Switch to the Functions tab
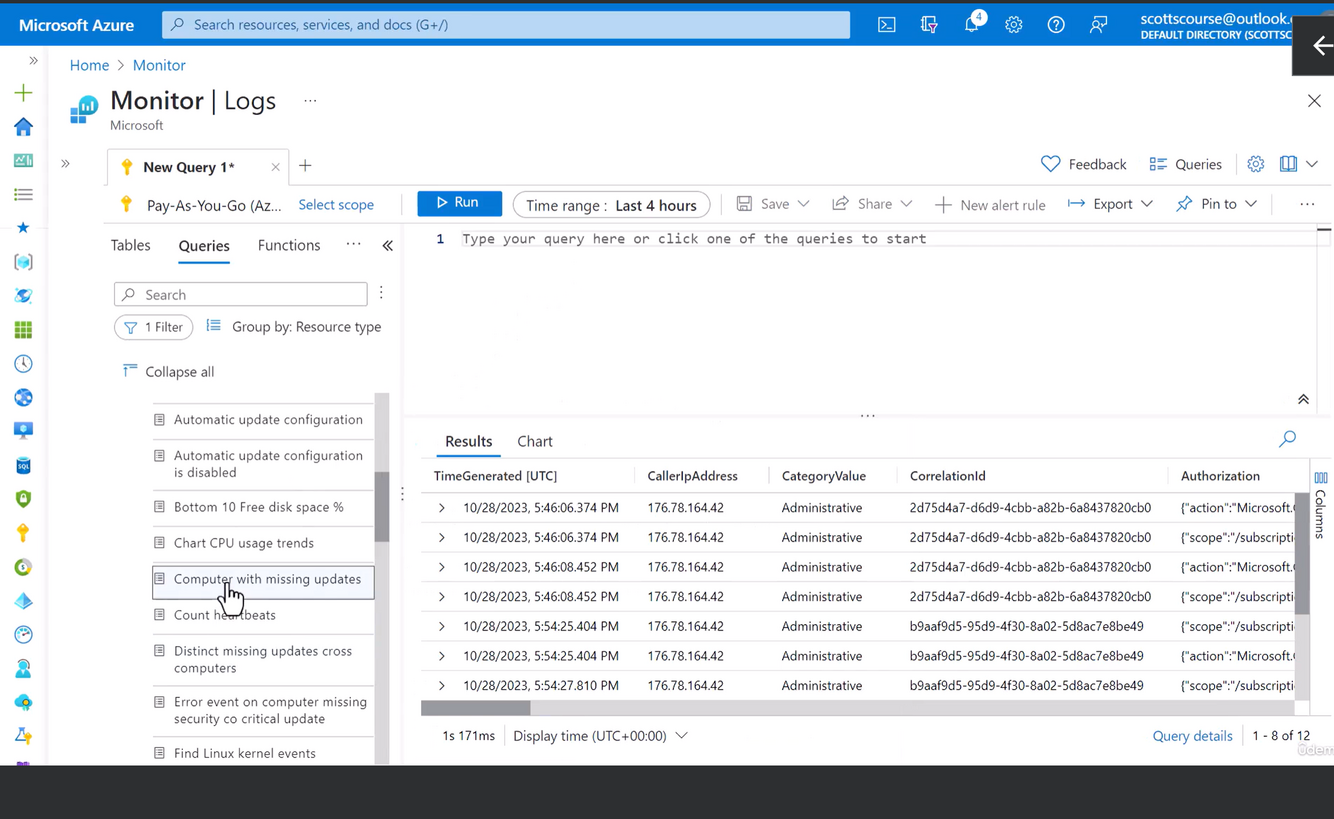1334x819 pixels. coord(289,246)
